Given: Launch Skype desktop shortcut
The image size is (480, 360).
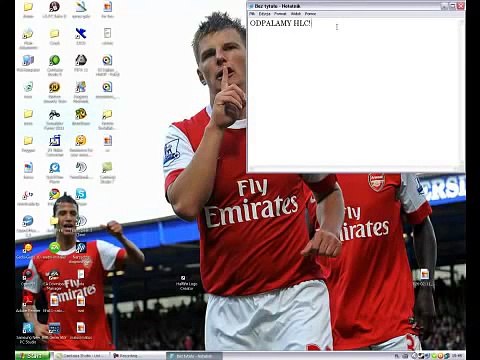Looking at the screenshot, I should [x=81, y=194].
